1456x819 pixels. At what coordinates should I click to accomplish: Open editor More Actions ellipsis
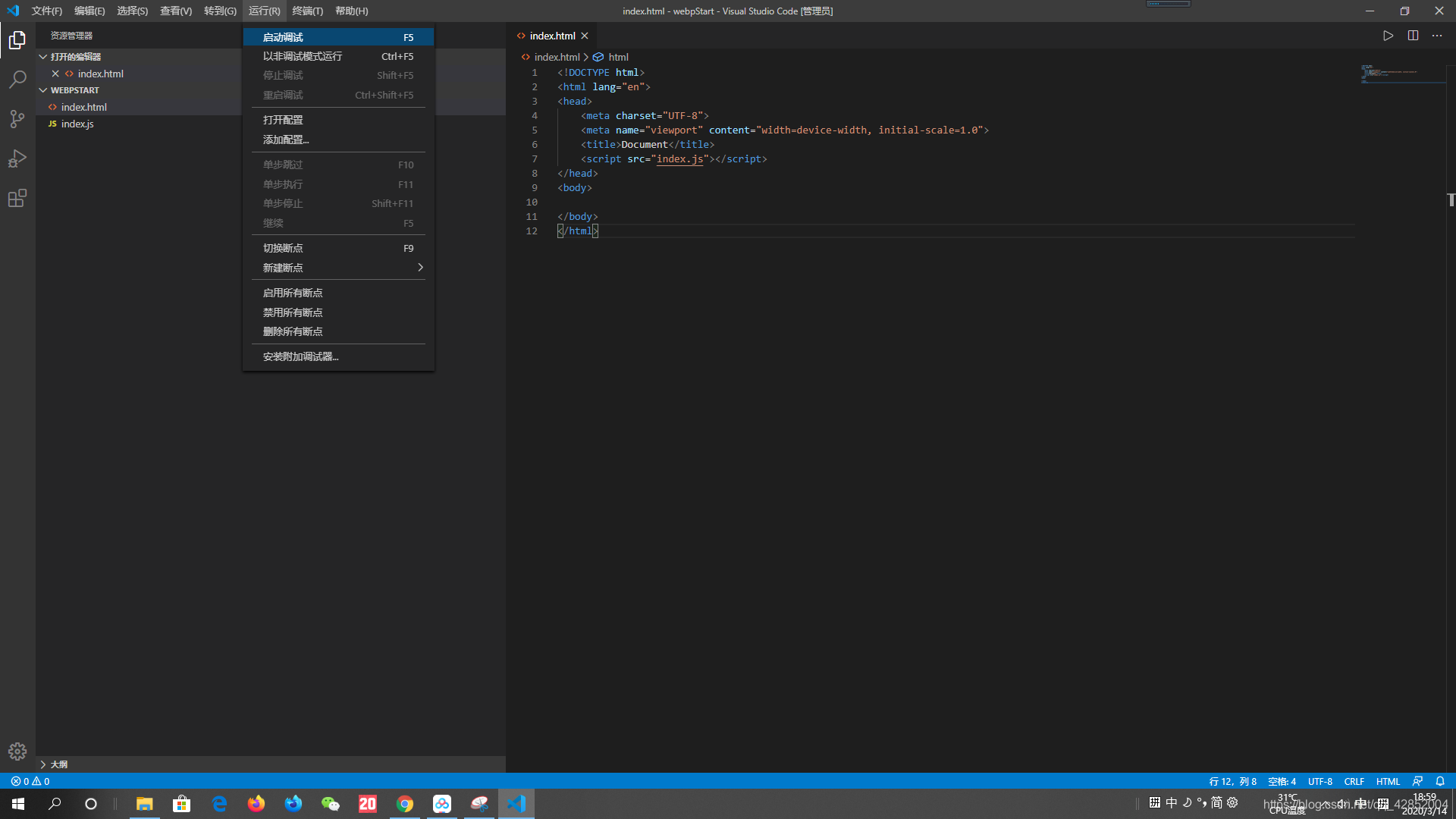point(1437,36)
